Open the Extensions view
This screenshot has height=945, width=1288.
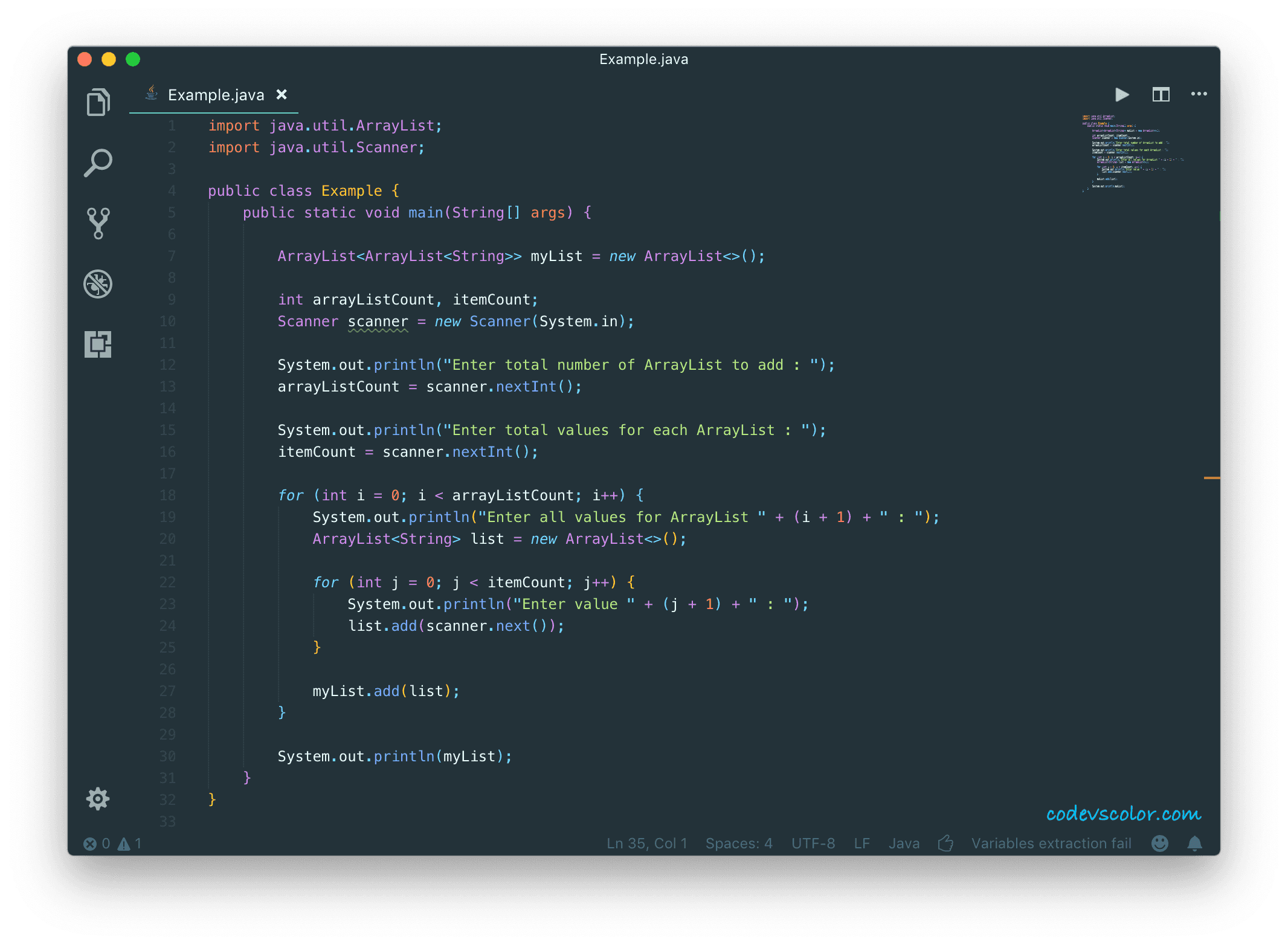(98, 343)
